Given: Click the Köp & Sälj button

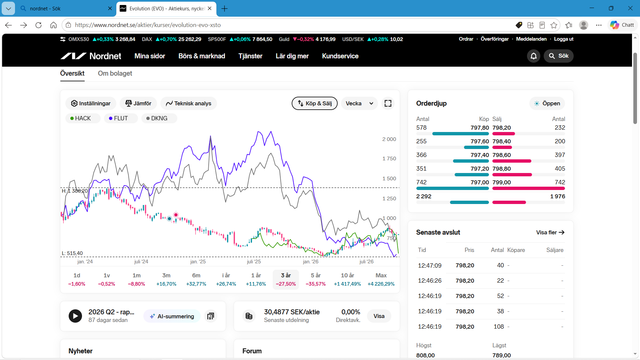Looking at the screenshot, I should point(314,103).
